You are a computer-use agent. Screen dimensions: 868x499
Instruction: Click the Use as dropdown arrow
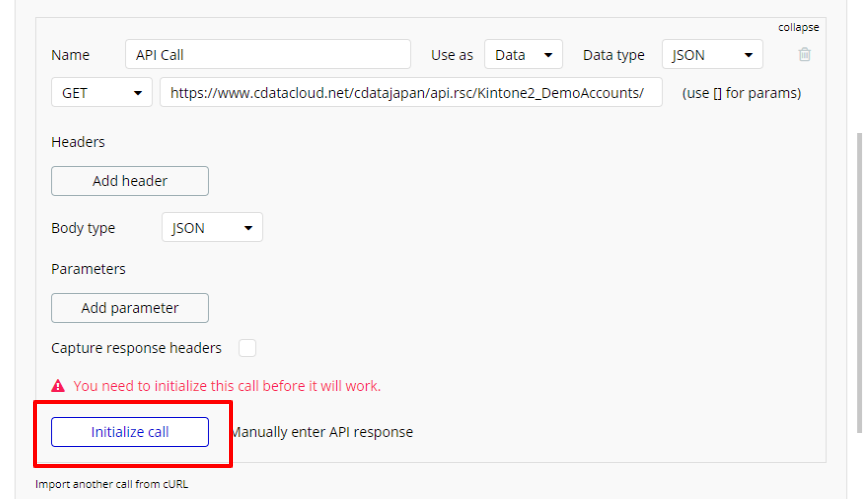548,55
